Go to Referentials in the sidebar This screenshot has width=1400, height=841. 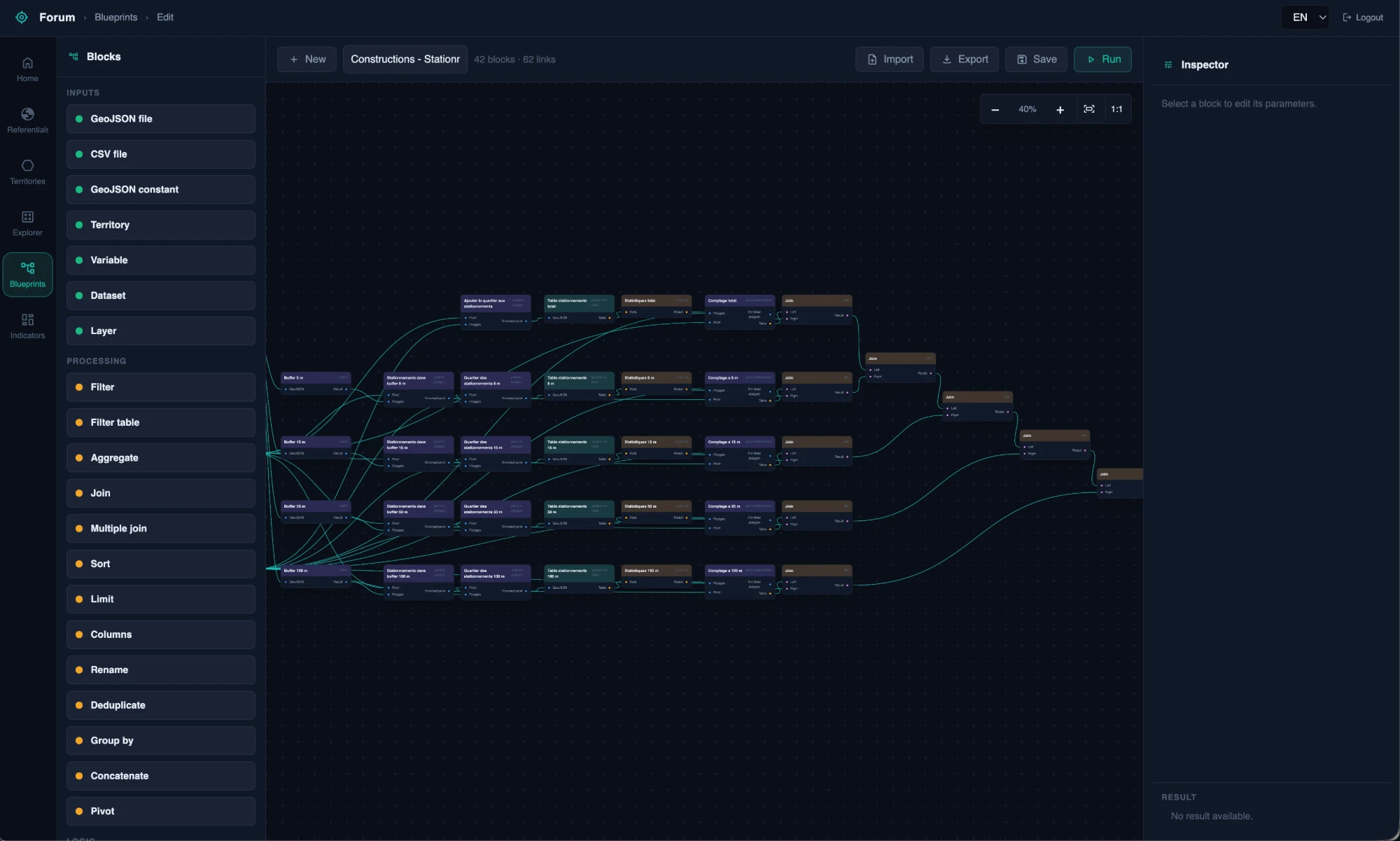(28, 121)
